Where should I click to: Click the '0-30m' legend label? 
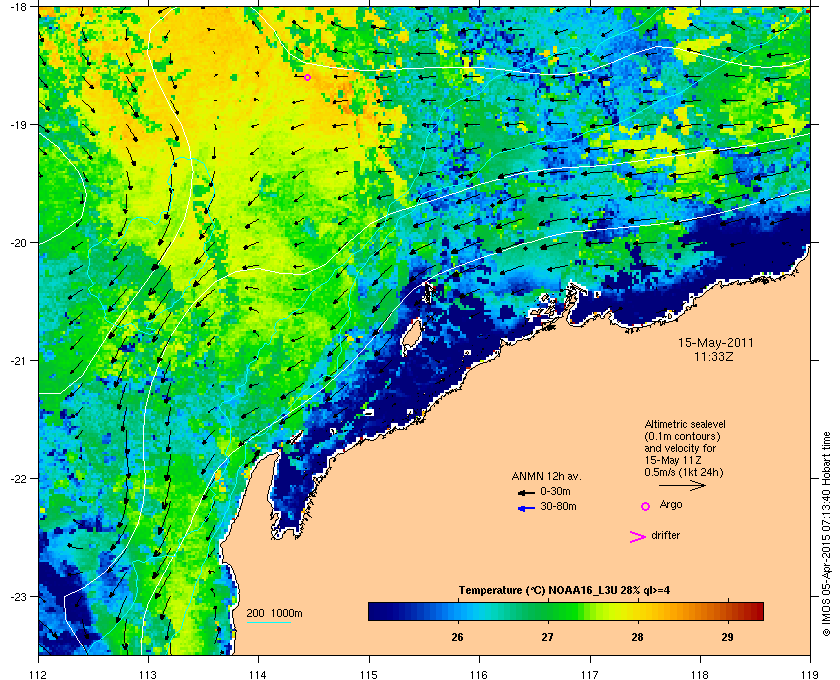click(x=555, y=491)
